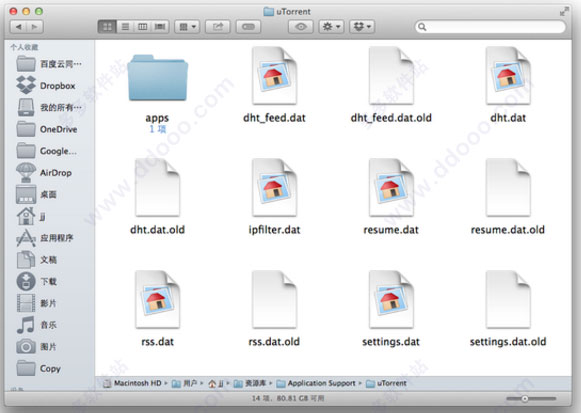Open OneDrive in the sidebar
The width and height of the screenshot is (581, 413).
(x=47, y=129)
